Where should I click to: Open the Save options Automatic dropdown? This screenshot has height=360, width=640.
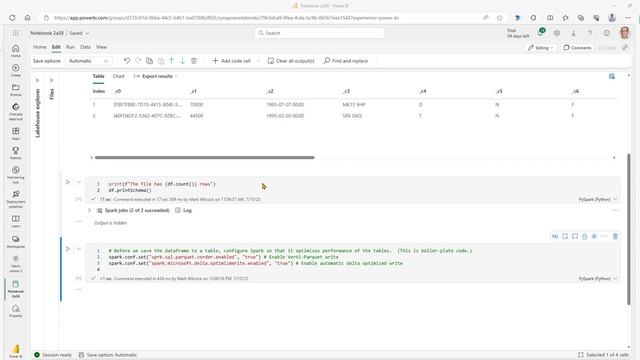[x=88, y=61]
